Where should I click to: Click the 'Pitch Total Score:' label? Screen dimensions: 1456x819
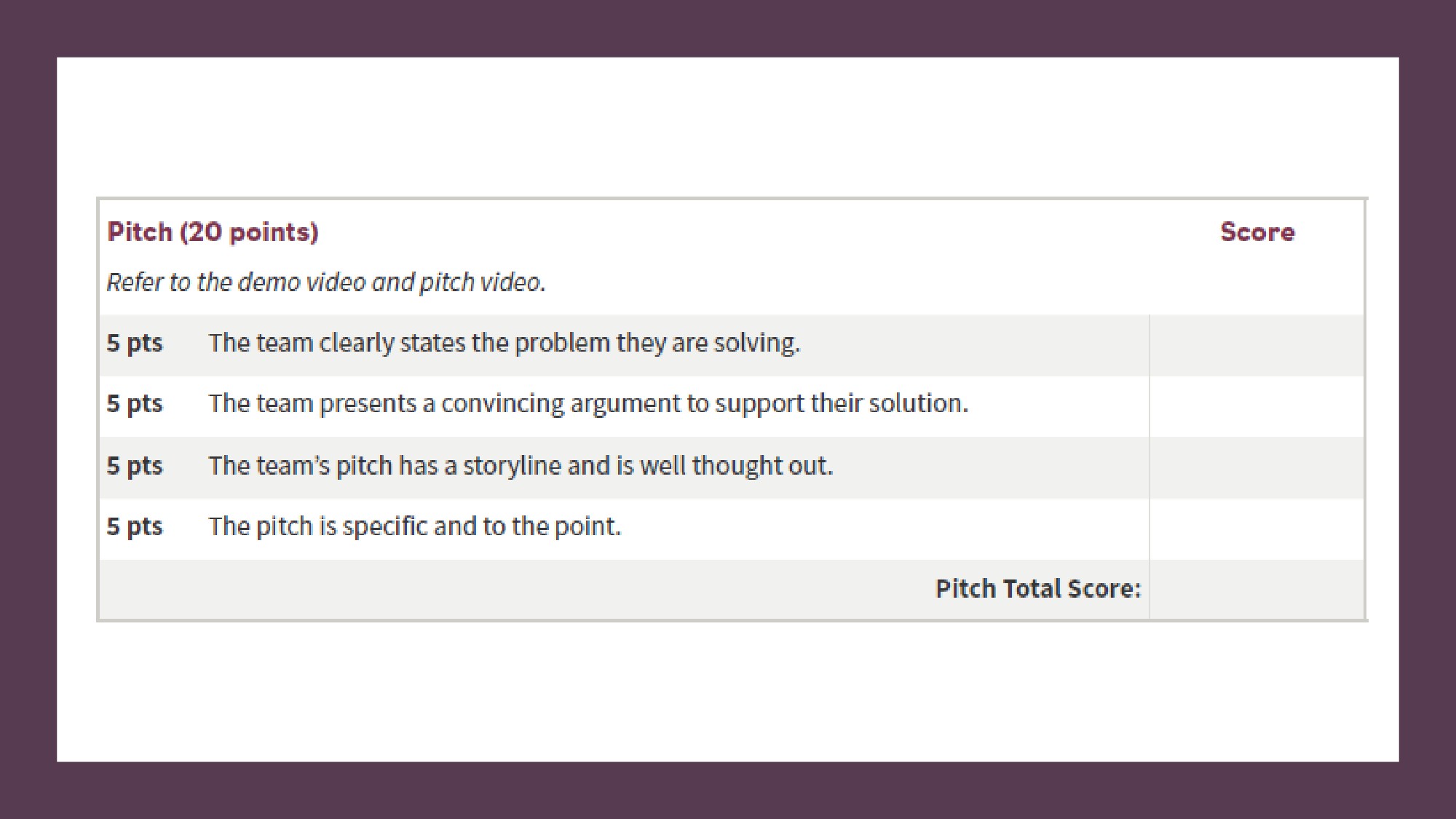[1038, 588]
